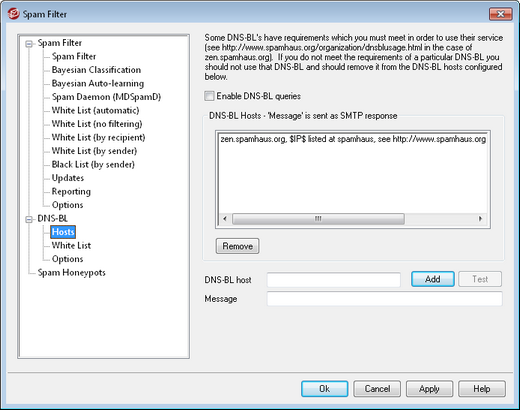Open Black List (by sender) page
Image resolution: width=520 pixels, height=410 pixels.
(93, 164)
